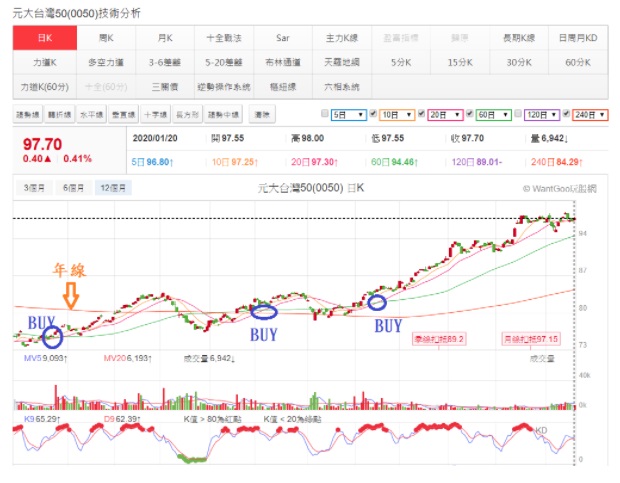Screen dimensions: 620x483
Task: Open the 240日 period dropdown
Action: tap(590, 115)
